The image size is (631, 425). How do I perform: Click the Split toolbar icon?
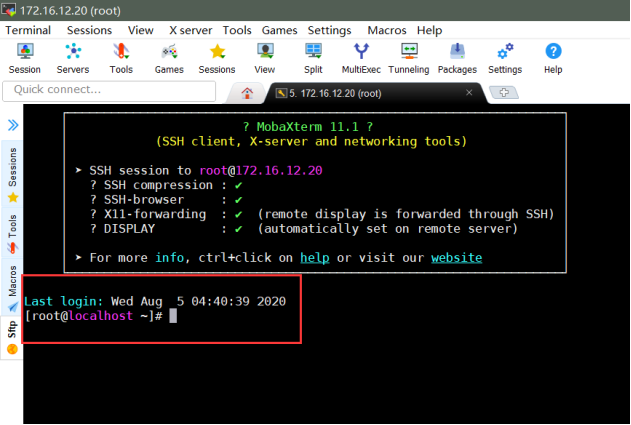[x=313, y=59]
